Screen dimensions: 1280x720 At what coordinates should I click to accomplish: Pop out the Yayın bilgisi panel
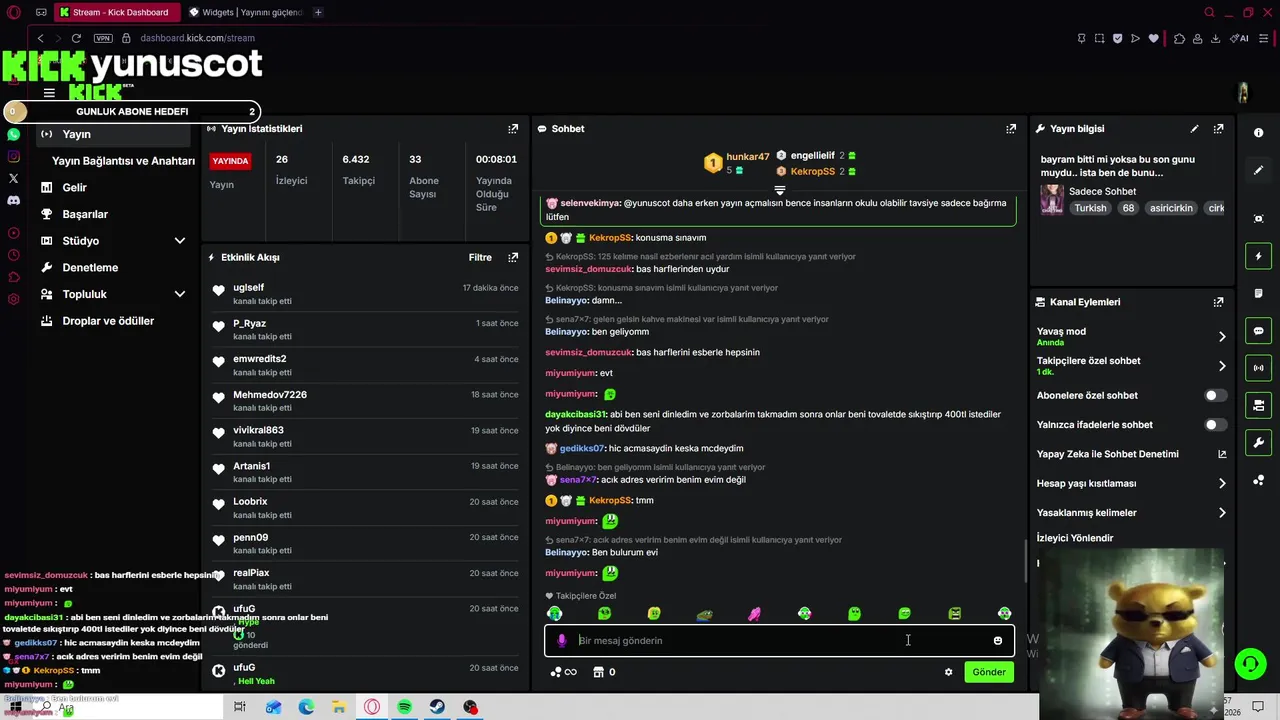[x=1218, y=129]
